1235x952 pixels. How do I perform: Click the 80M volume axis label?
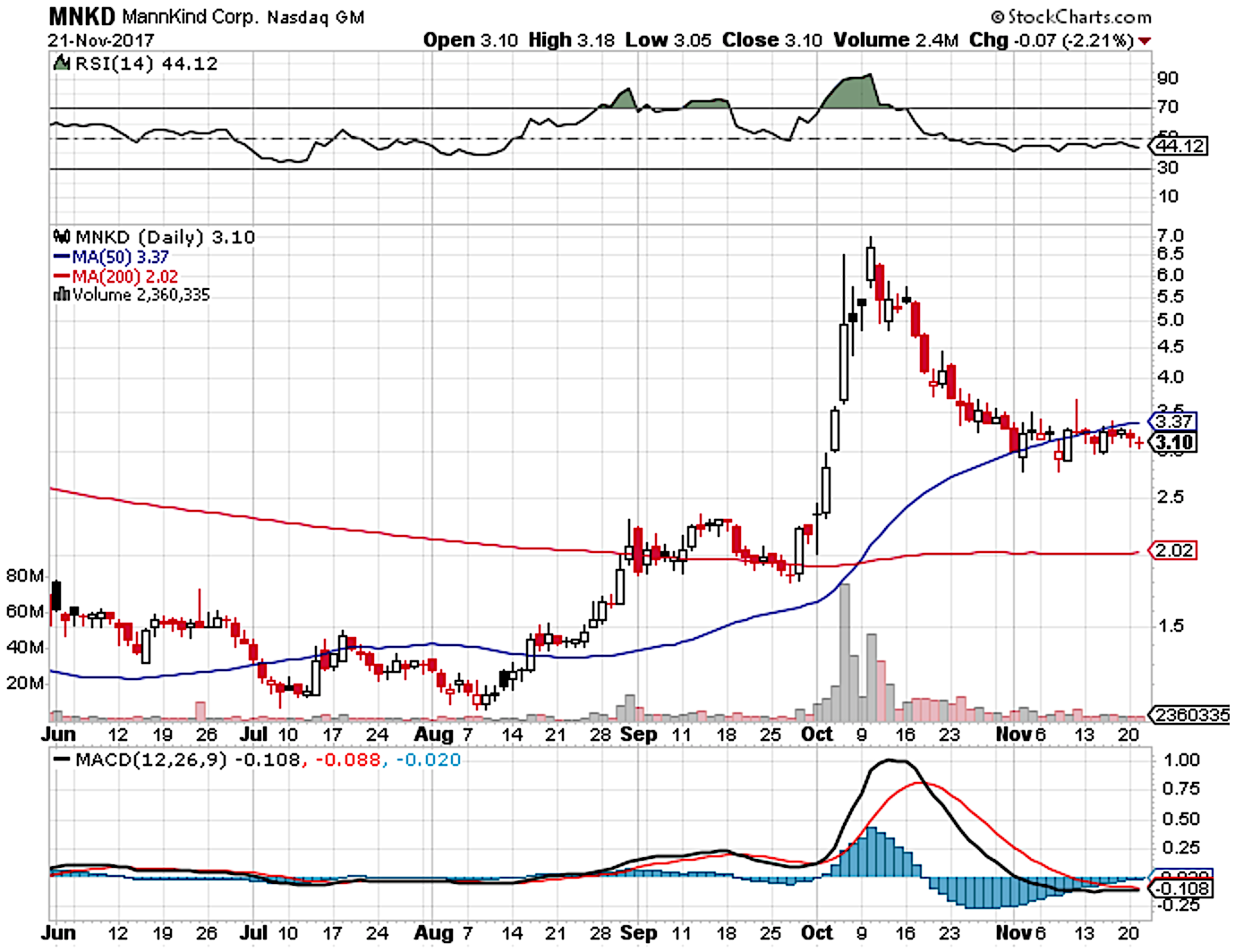click(25, 576)
